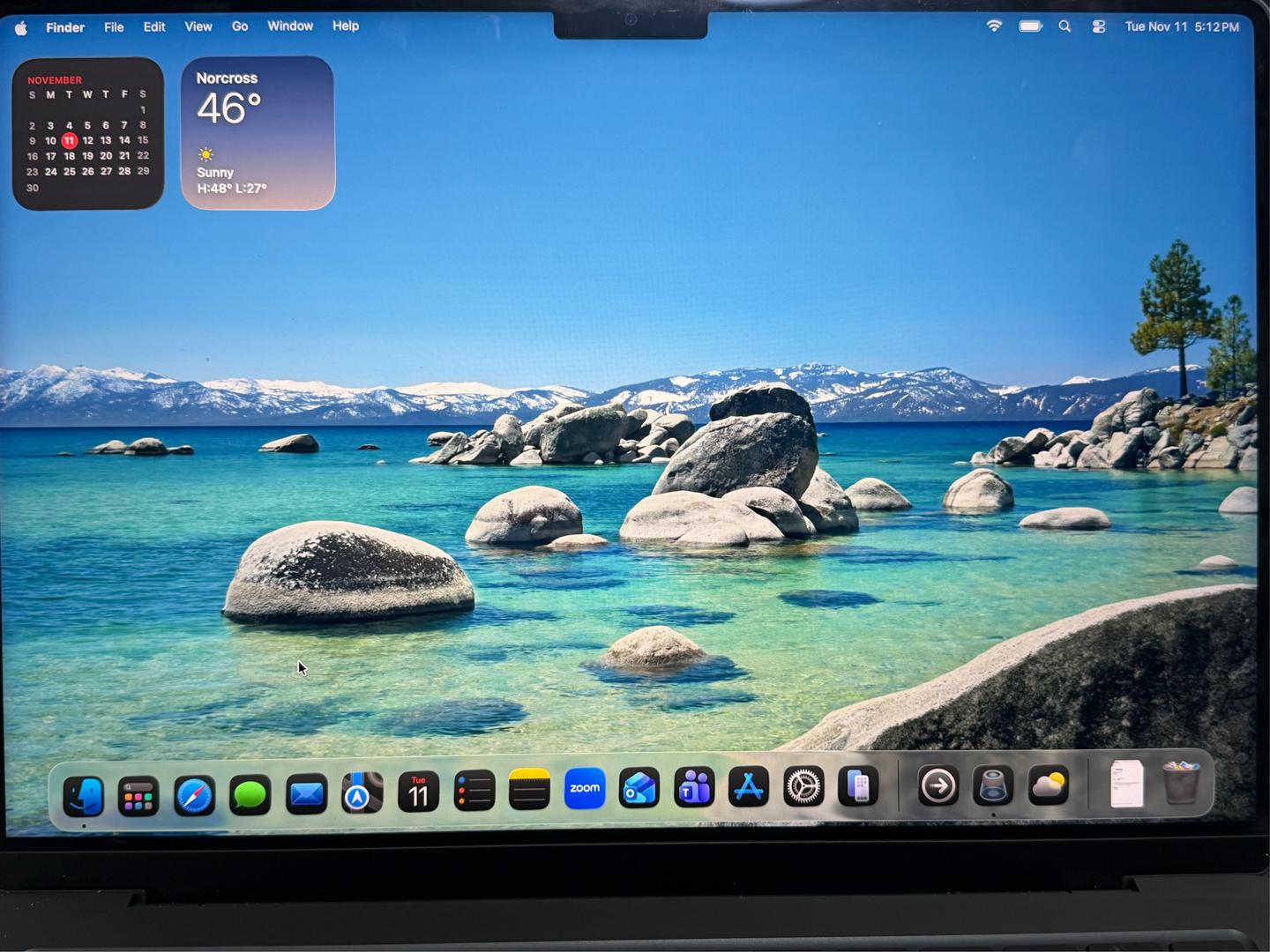Show battery status menu
Image resolution: width=1270 pixels, height=952 pixels.
(x=1030, y=26)
